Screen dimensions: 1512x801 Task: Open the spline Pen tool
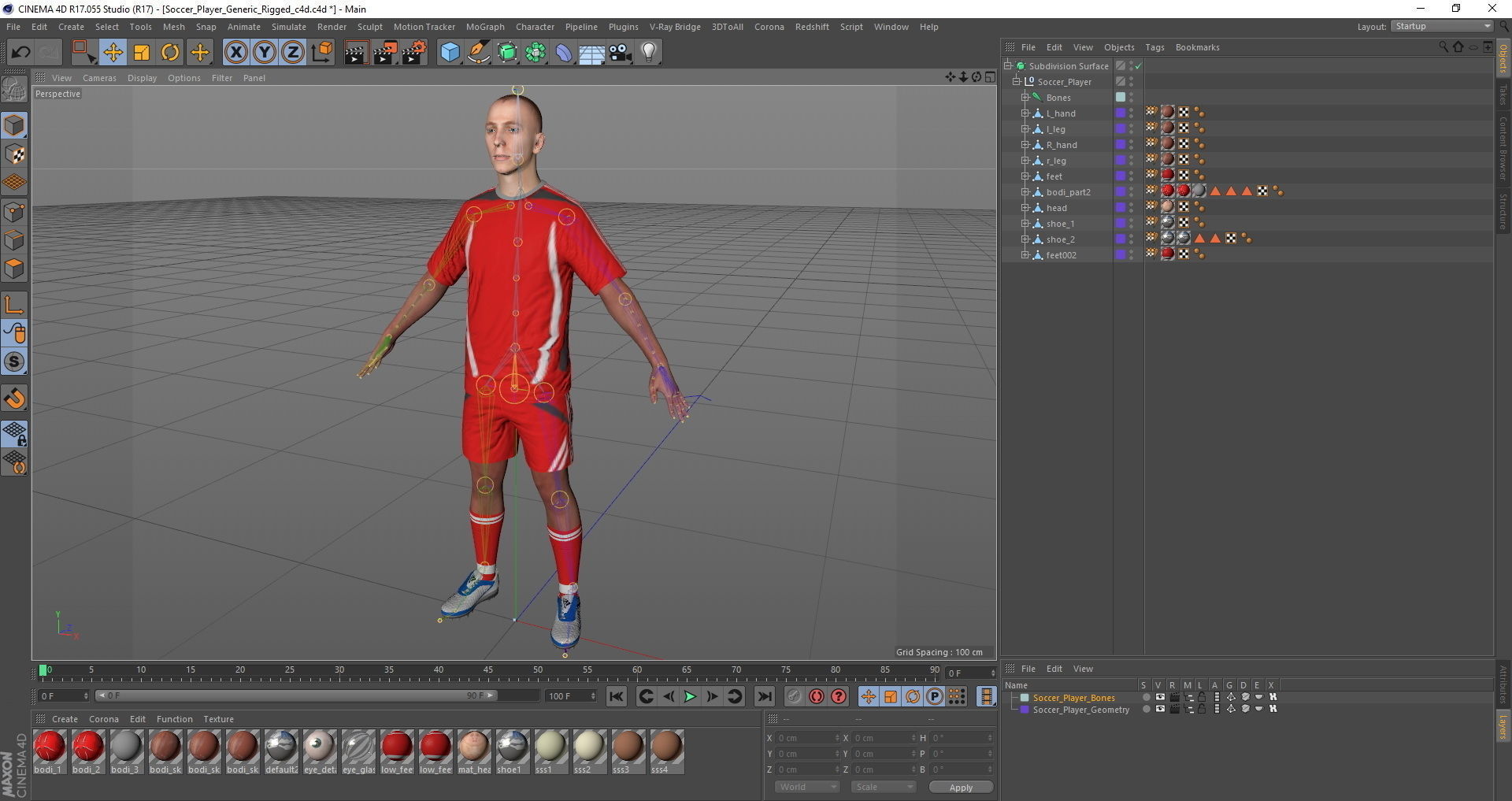coord(478,53)
